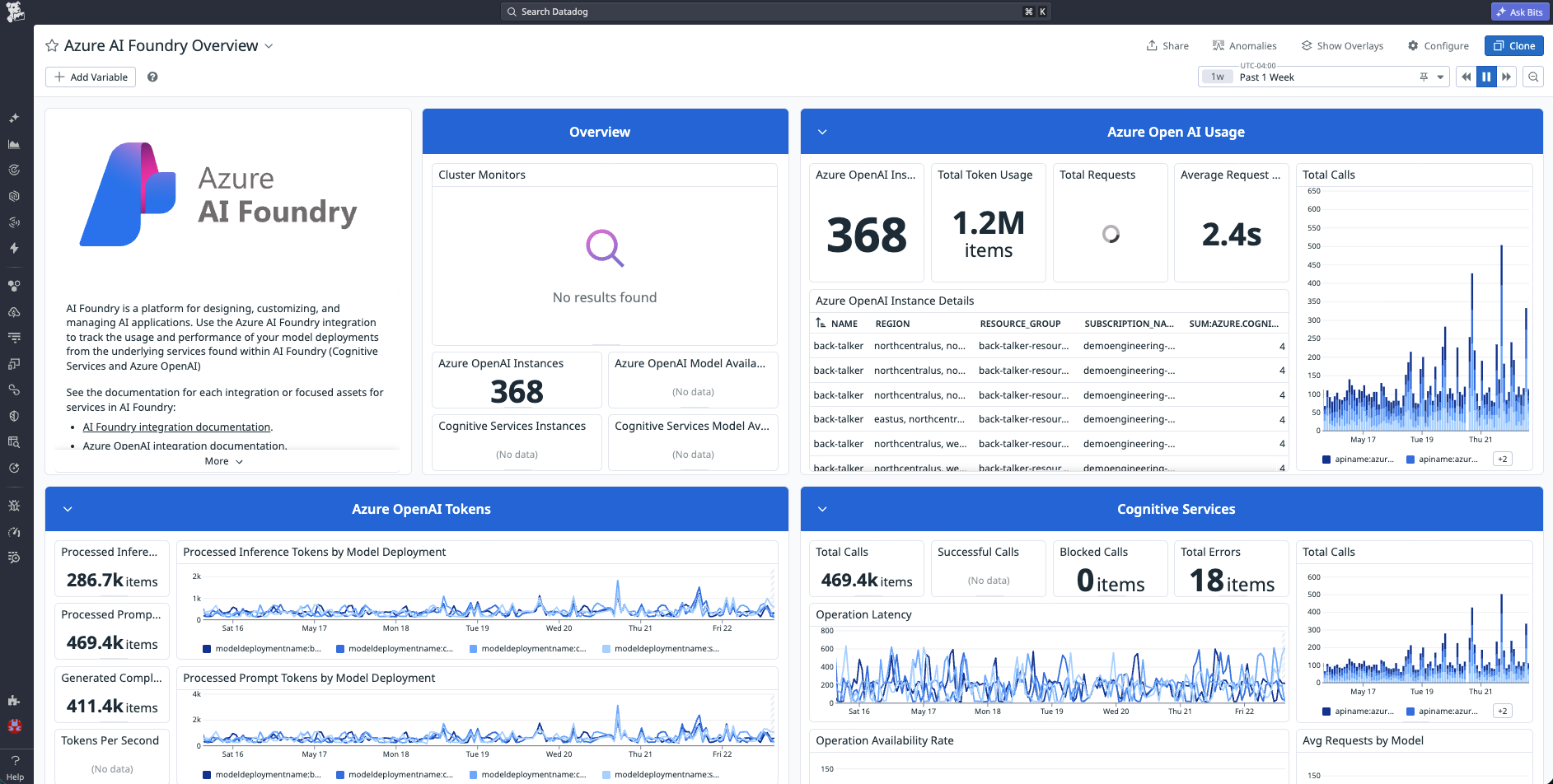Step time range backward

[x=1466, y=77]
